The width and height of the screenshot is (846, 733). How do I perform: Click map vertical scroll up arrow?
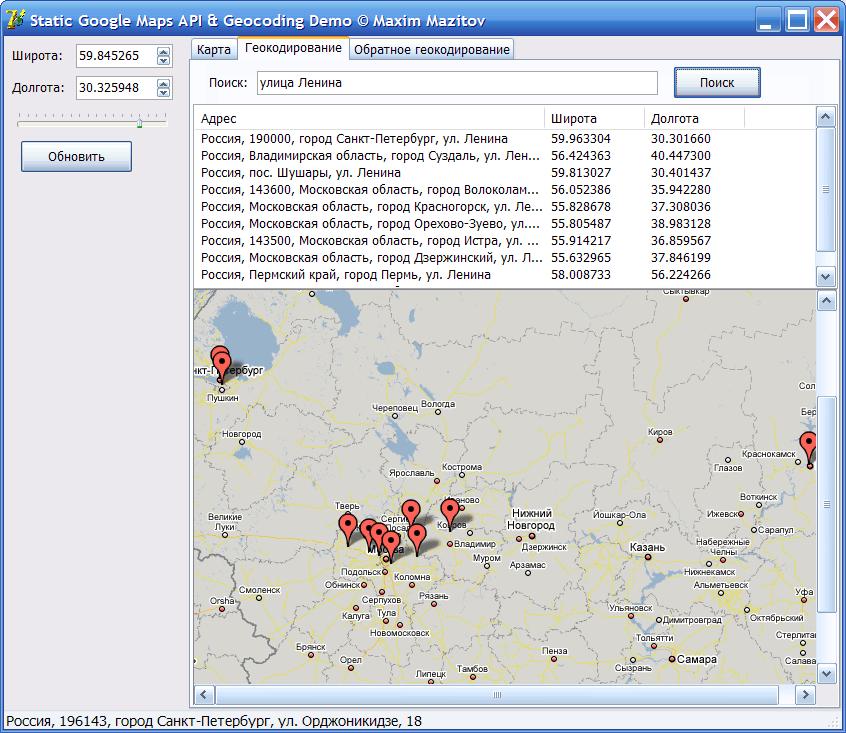[826, 300]
